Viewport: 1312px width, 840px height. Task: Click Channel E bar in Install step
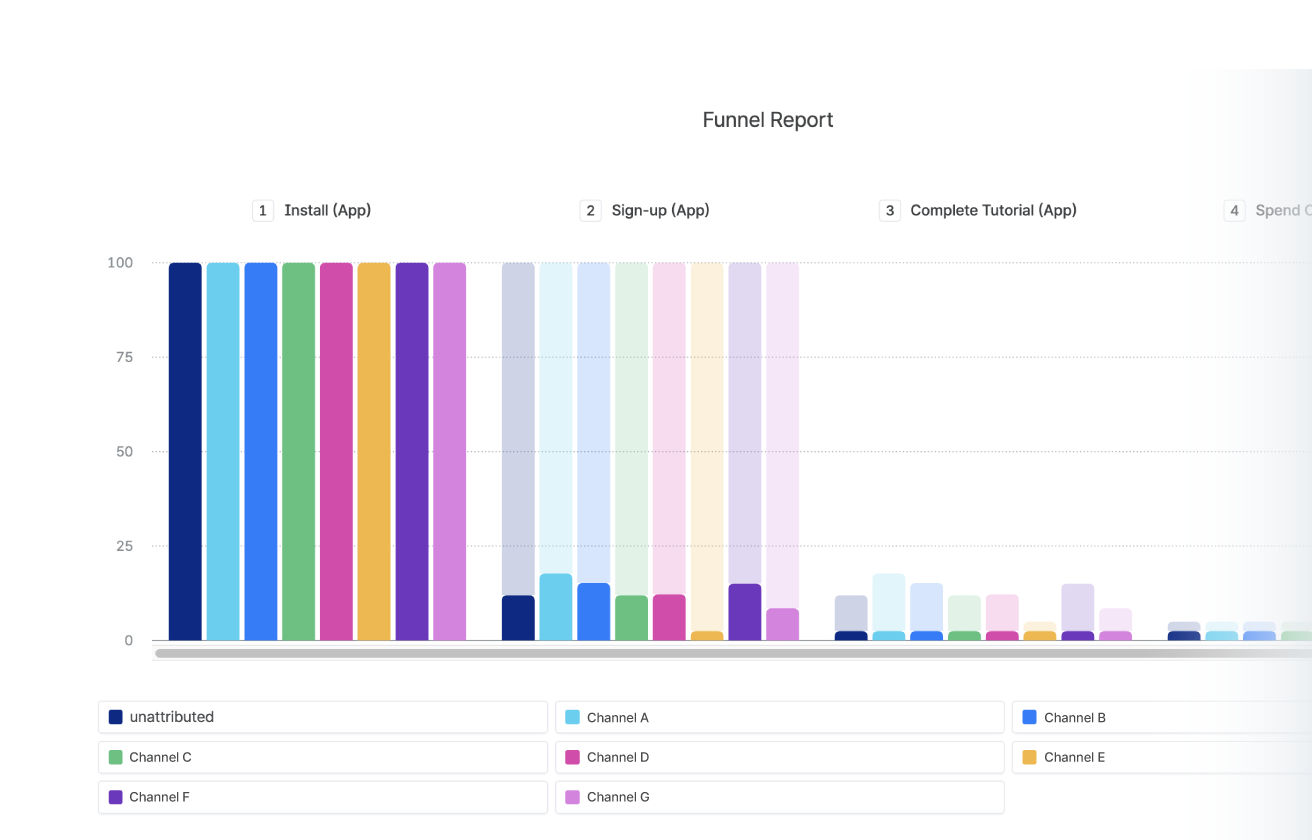pos(374,451)
